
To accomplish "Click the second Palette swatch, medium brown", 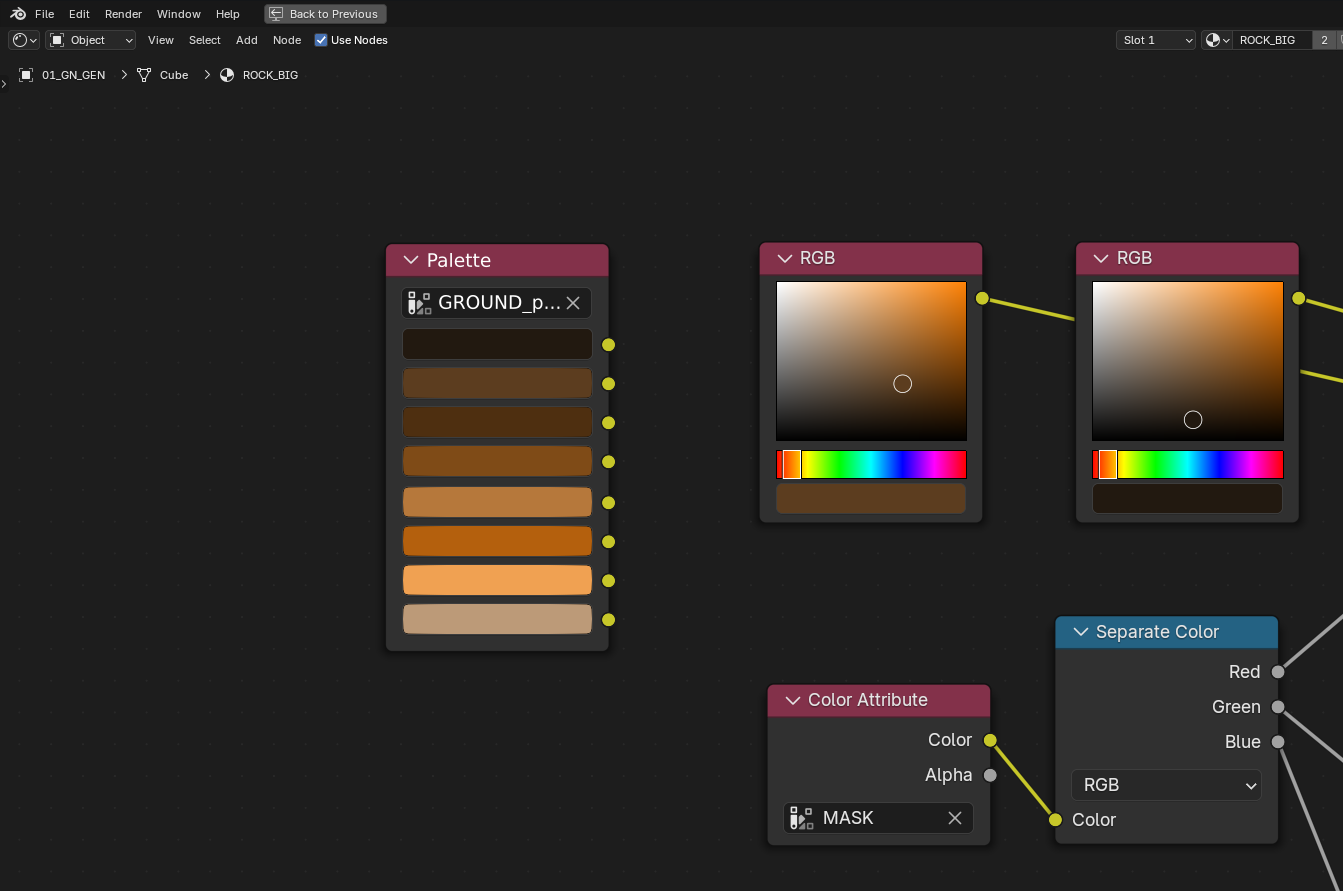I will pos(497,383).
